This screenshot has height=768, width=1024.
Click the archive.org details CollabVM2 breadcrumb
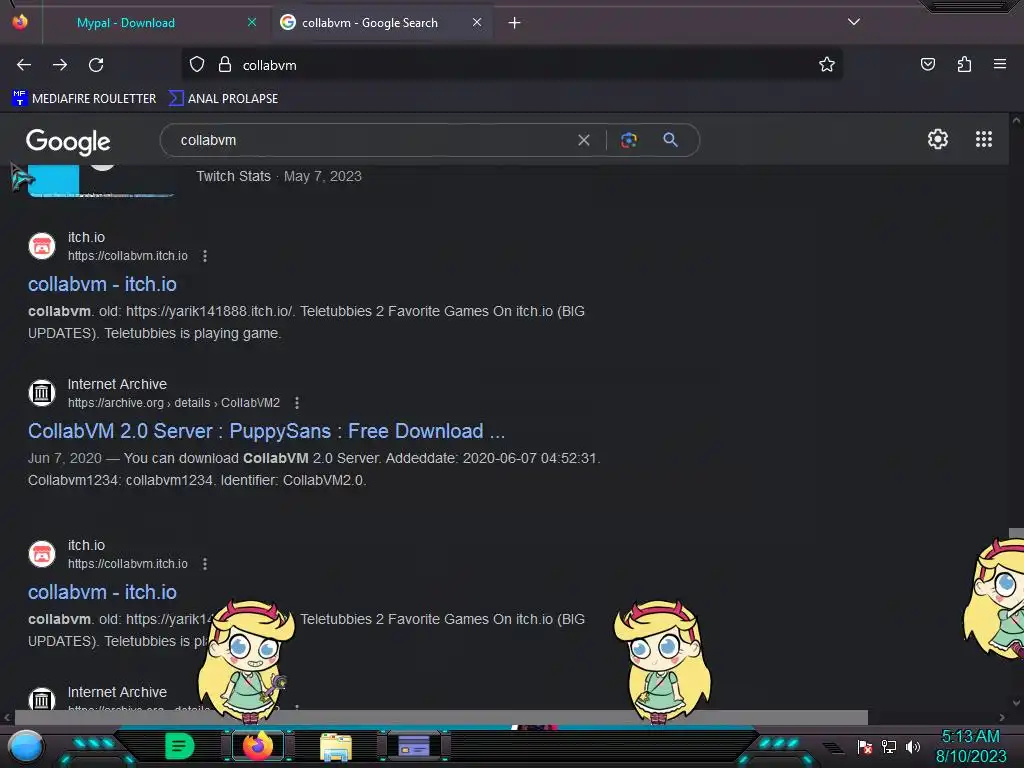pos(174,403)
